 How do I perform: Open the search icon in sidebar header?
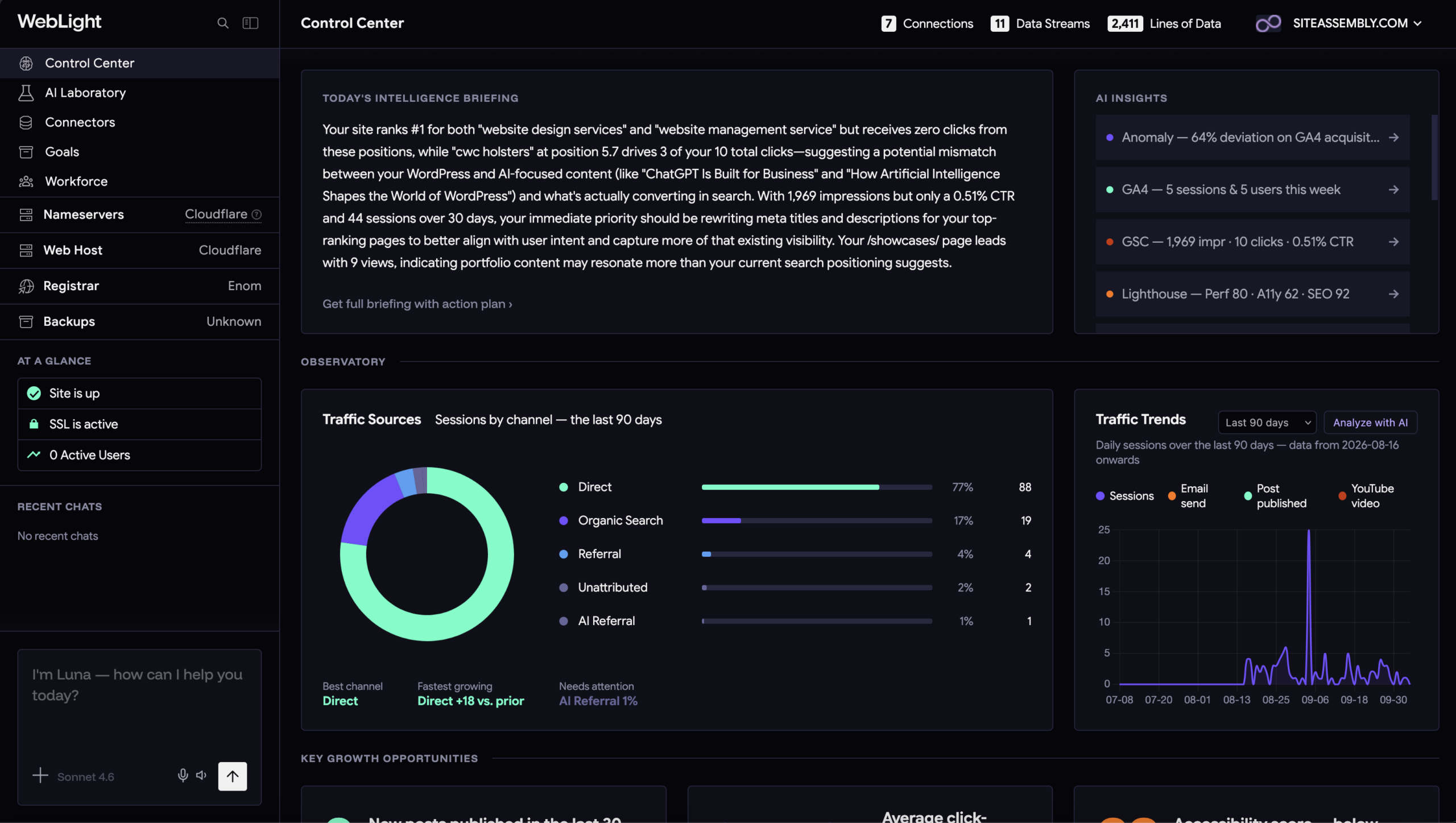coord(223,23)
